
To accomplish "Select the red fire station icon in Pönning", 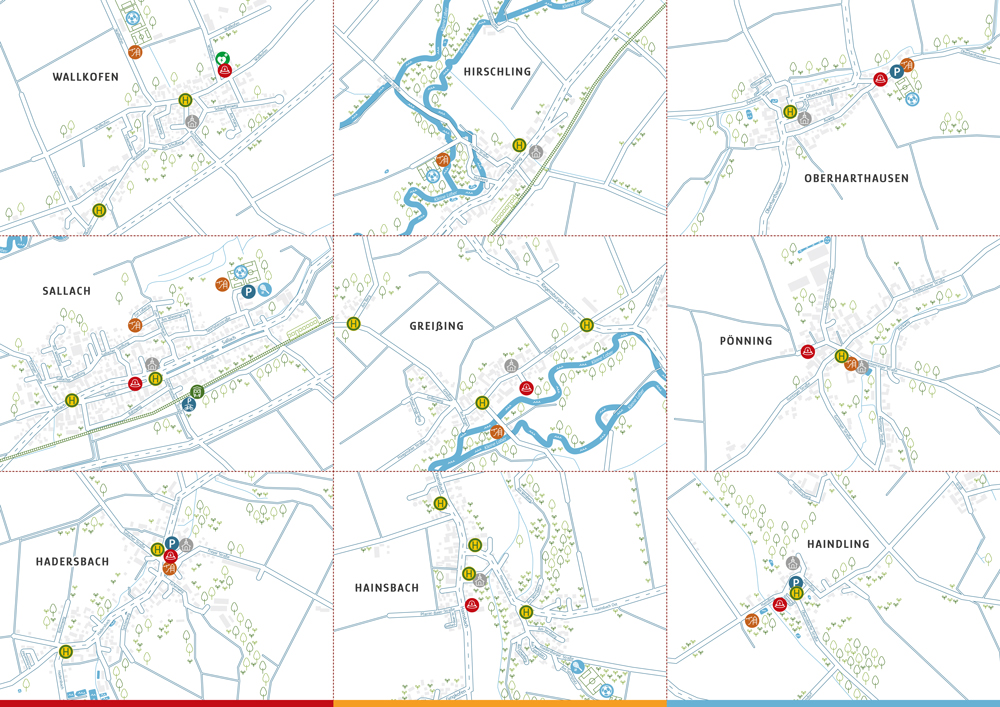I will (x=807, y=351).
